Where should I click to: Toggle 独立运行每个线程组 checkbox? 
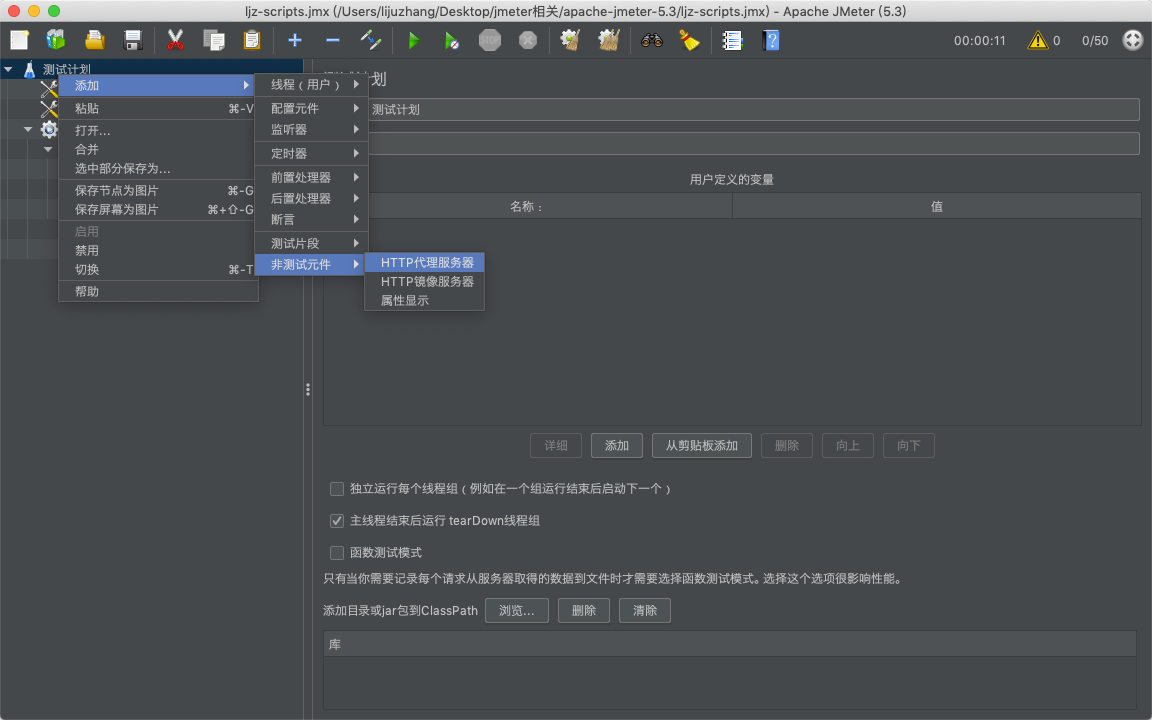(337, 489)
